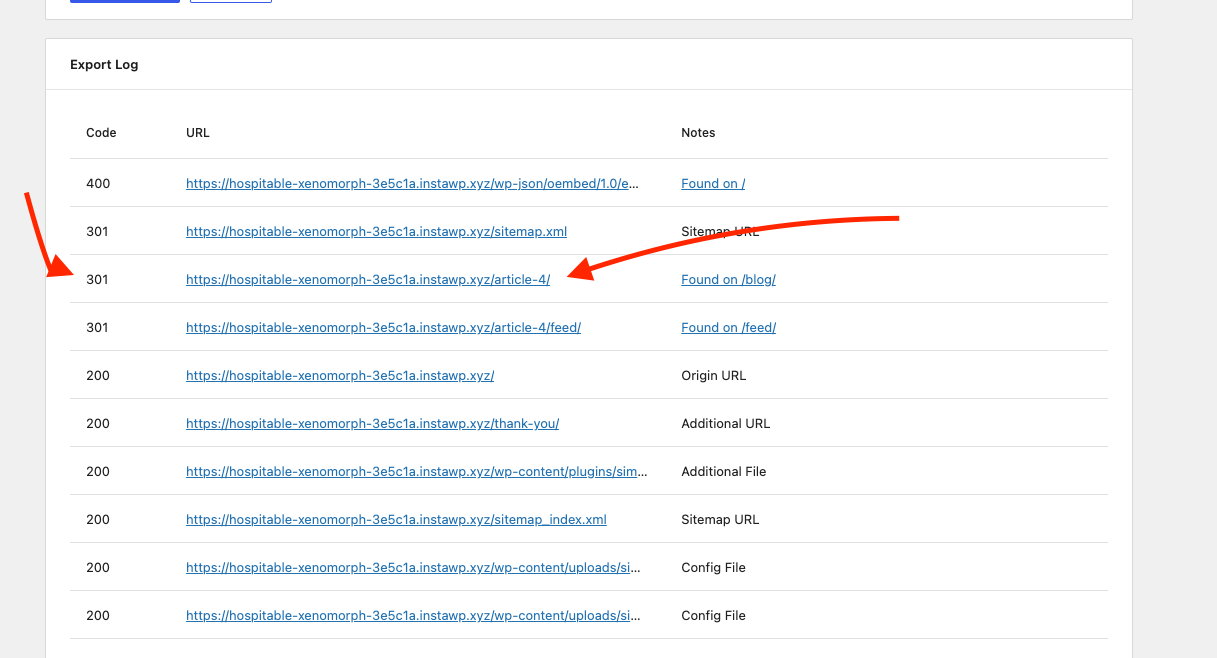The image size is (1217, 658).
Task: Select the 301 code in the sitemap.xml row
Action: pos(97,231)
